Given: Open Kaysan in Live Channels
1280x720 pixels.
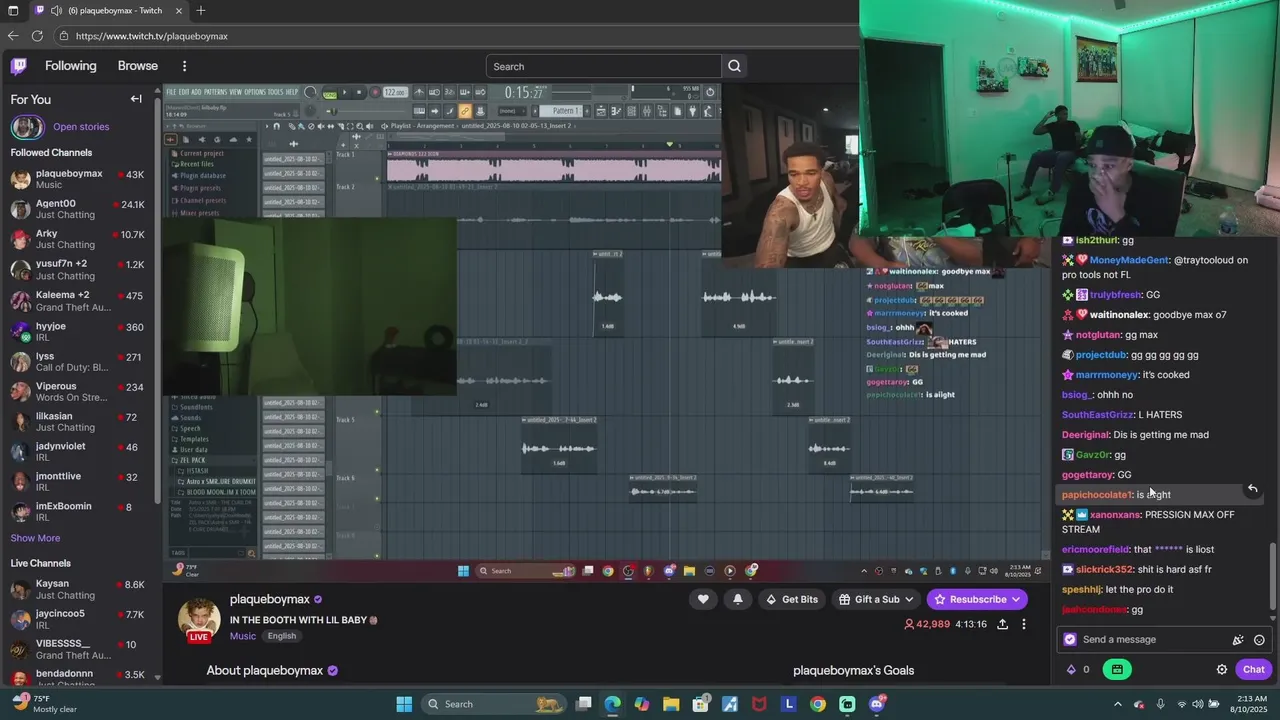Looking at the screenshot, I should point(78,589).
